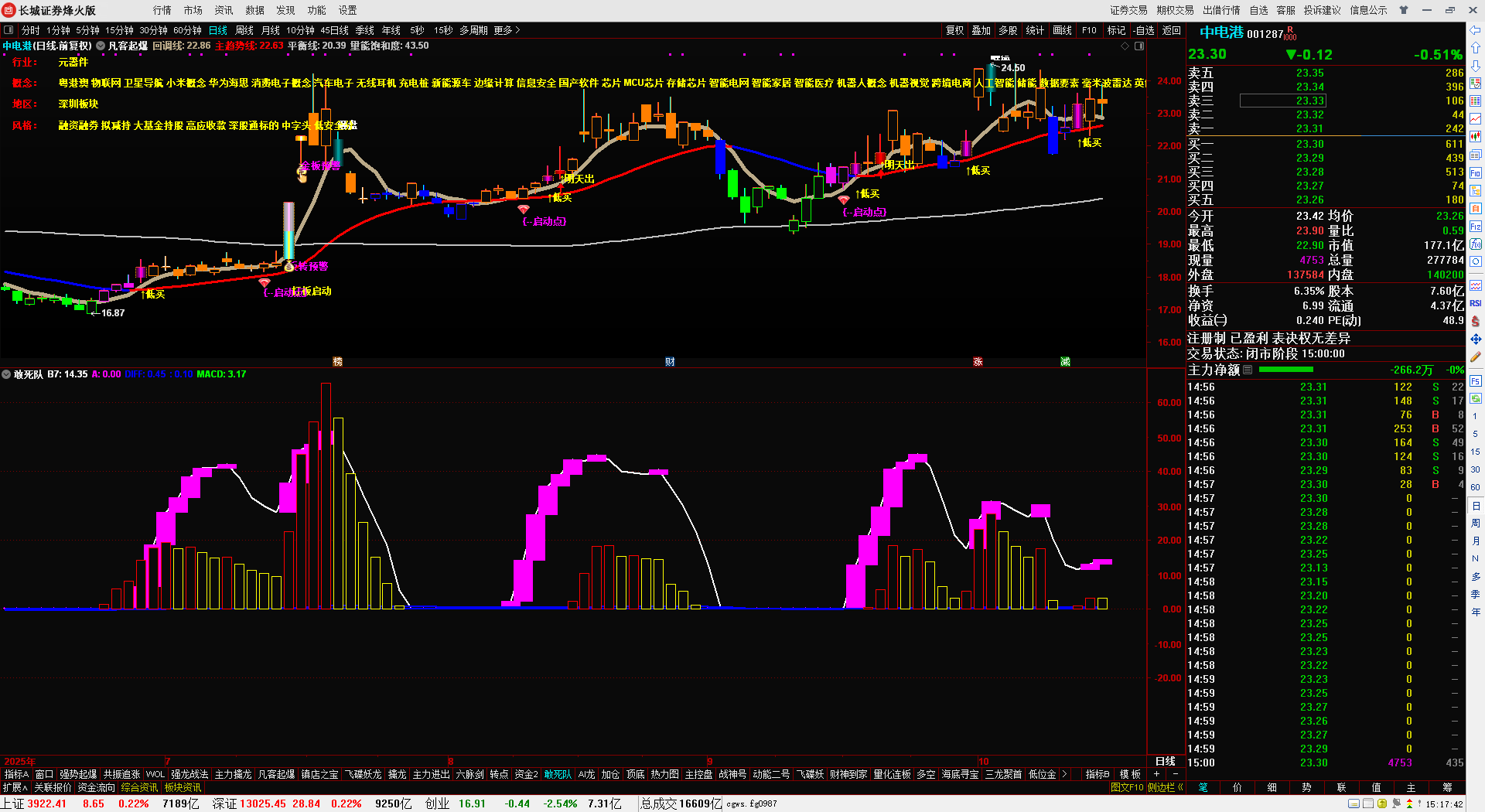Open 证券交易 securities trading

click(1129, 10)
